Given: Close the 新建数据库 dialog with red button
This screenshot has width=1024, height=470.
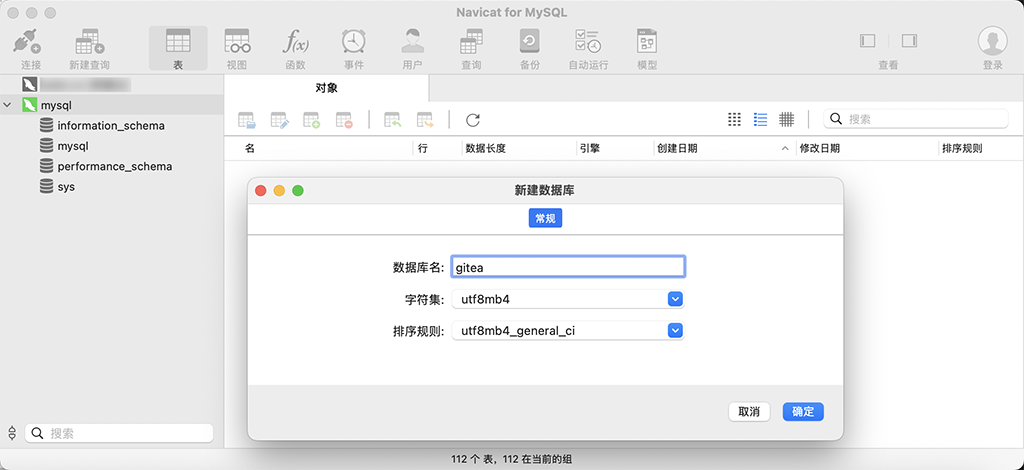Looking at the screenshot, I should pos(261,191).
